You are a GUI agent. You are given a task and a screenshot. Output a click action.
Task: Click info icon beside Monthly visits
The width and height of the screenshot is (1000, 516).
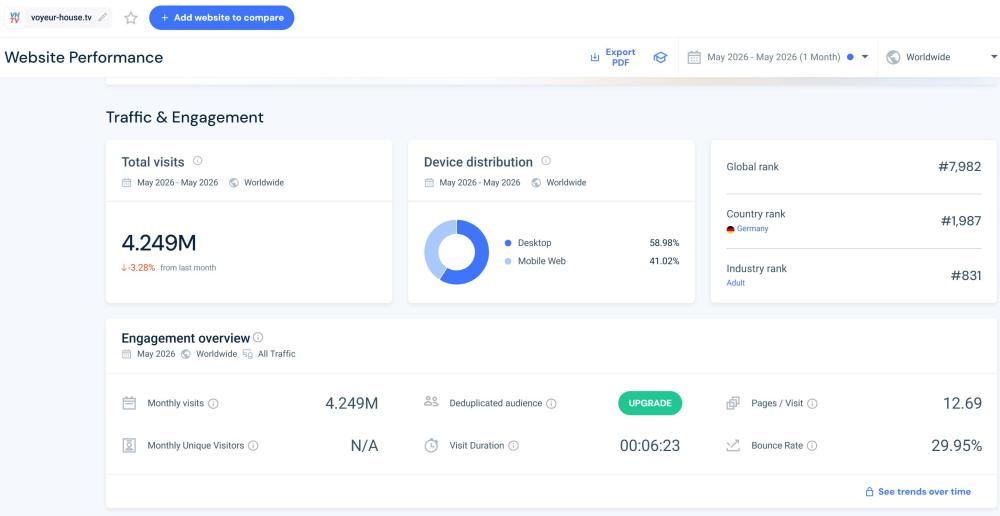(x=213, y=404)
